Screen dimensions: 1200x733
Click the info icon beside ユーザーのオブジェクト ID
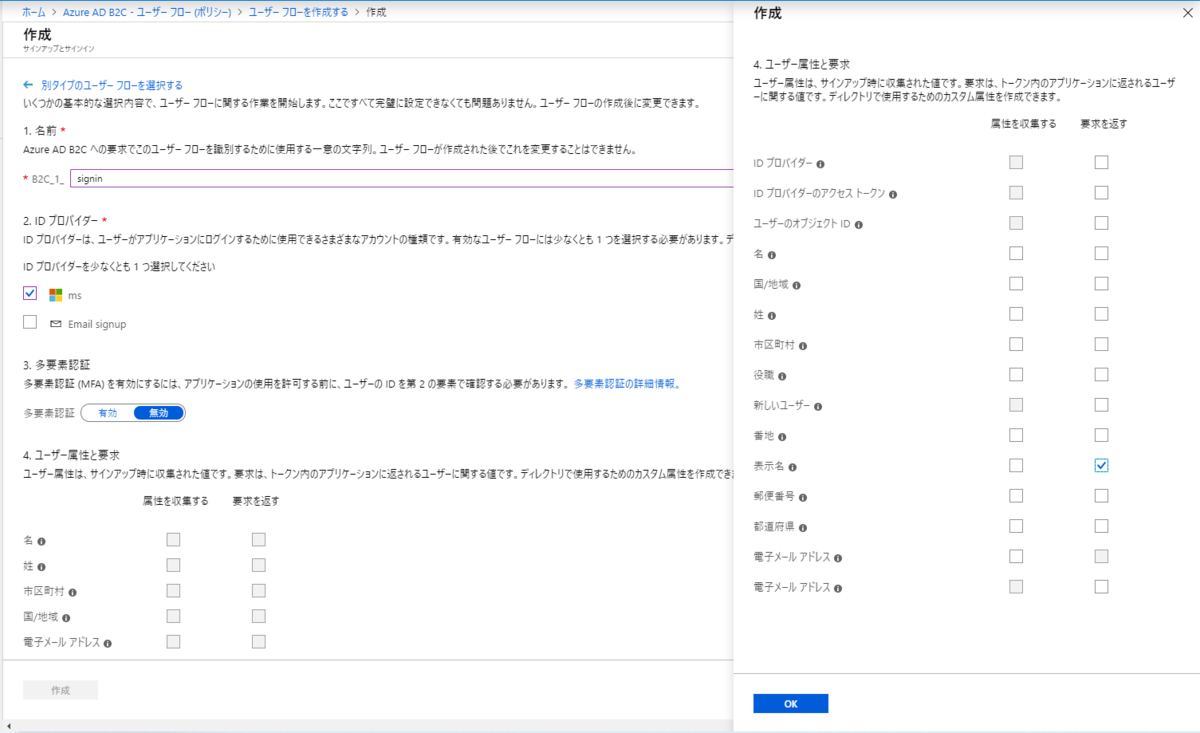[x=857, y=223]
